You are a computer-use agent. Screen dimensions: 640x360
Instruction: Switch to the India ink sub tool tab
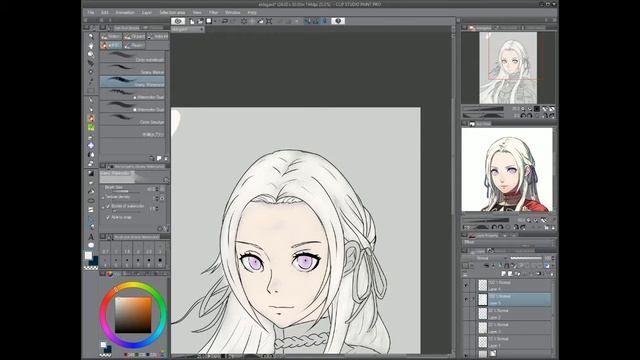pos(157,36)
